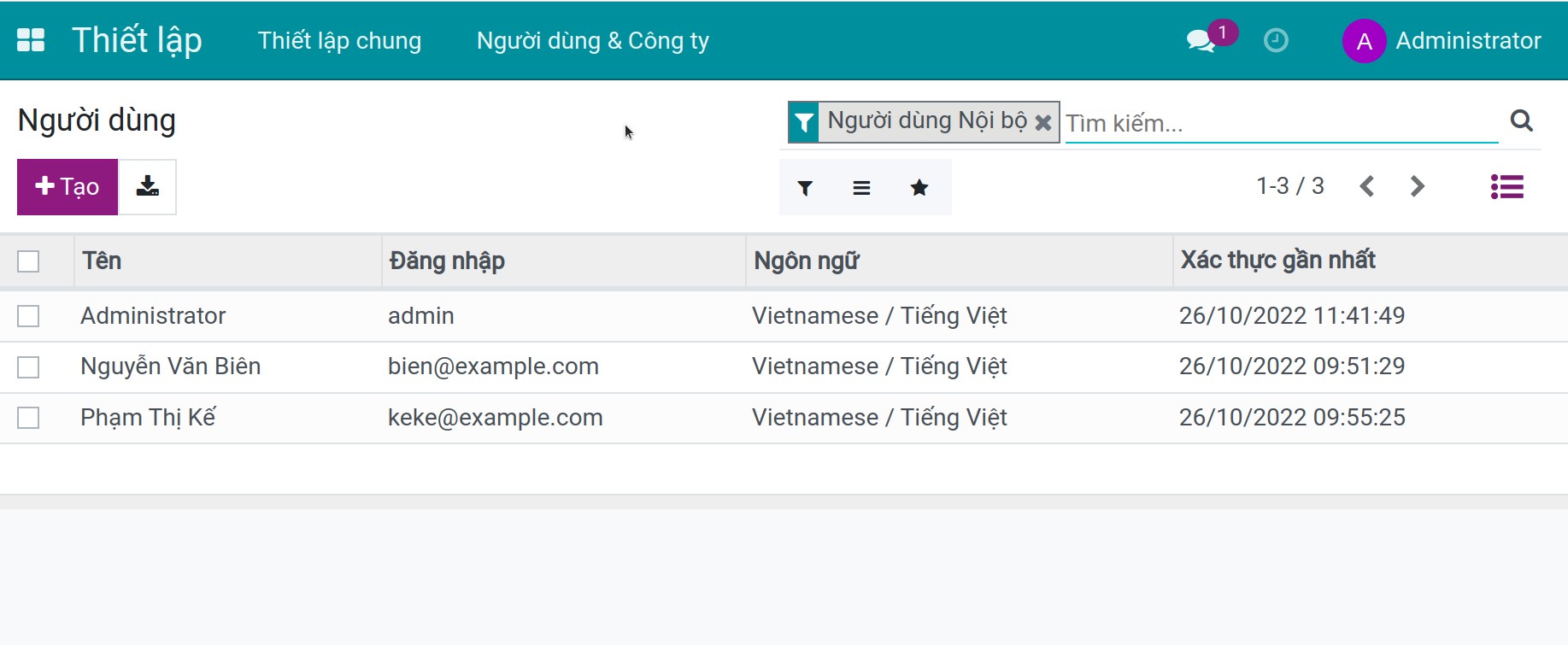This screenshot has width=1568, height=645.
Task: Open the Filters dropdown funnel
Action: click(x=805, y=188)
